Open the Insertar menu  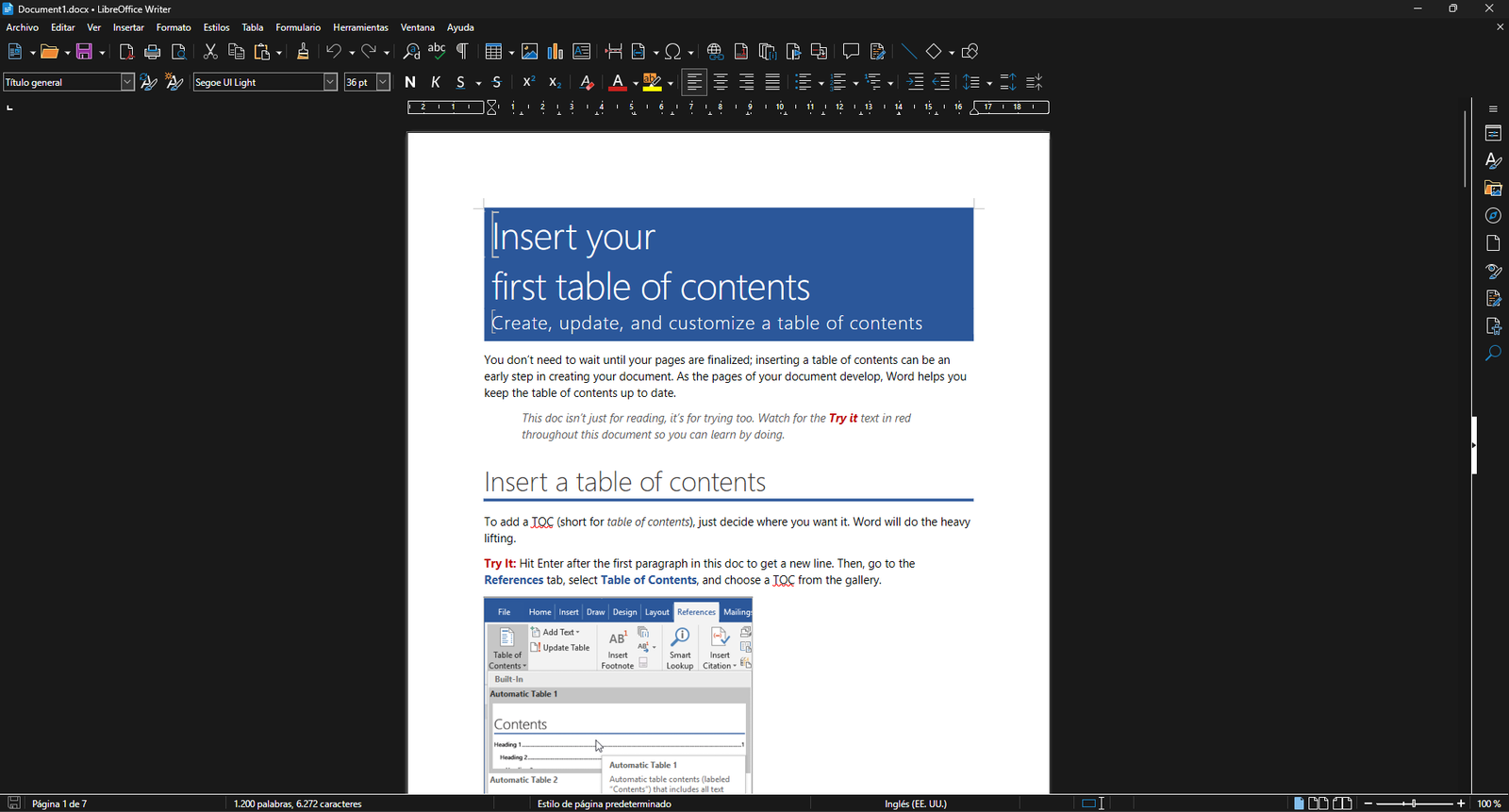tap(128, 27)
